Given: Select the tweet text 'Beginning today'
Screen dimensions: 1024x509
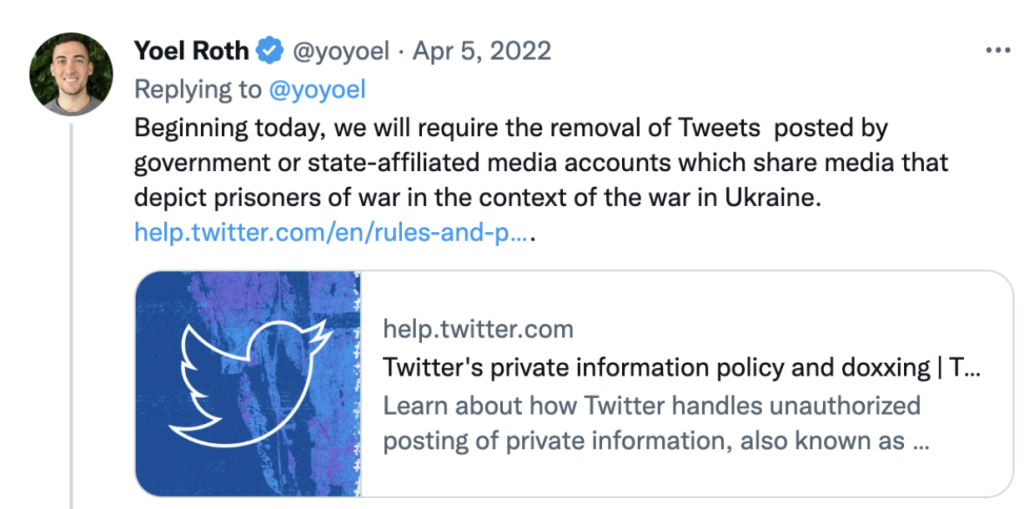Looking at the screenshot, I should (x=229, y=129).
